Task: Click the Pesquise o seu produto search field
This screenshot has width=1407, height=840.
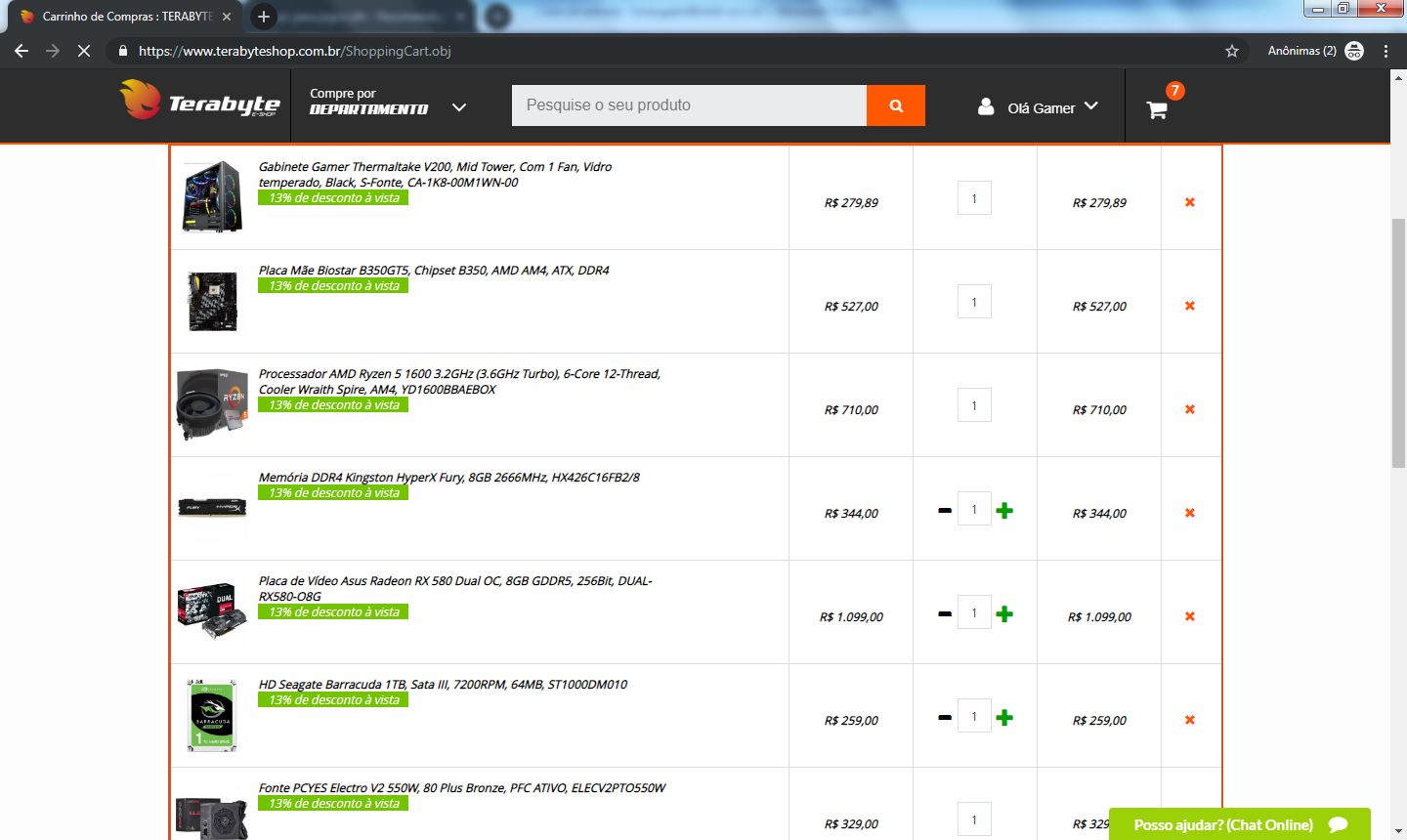Action: 689,105
